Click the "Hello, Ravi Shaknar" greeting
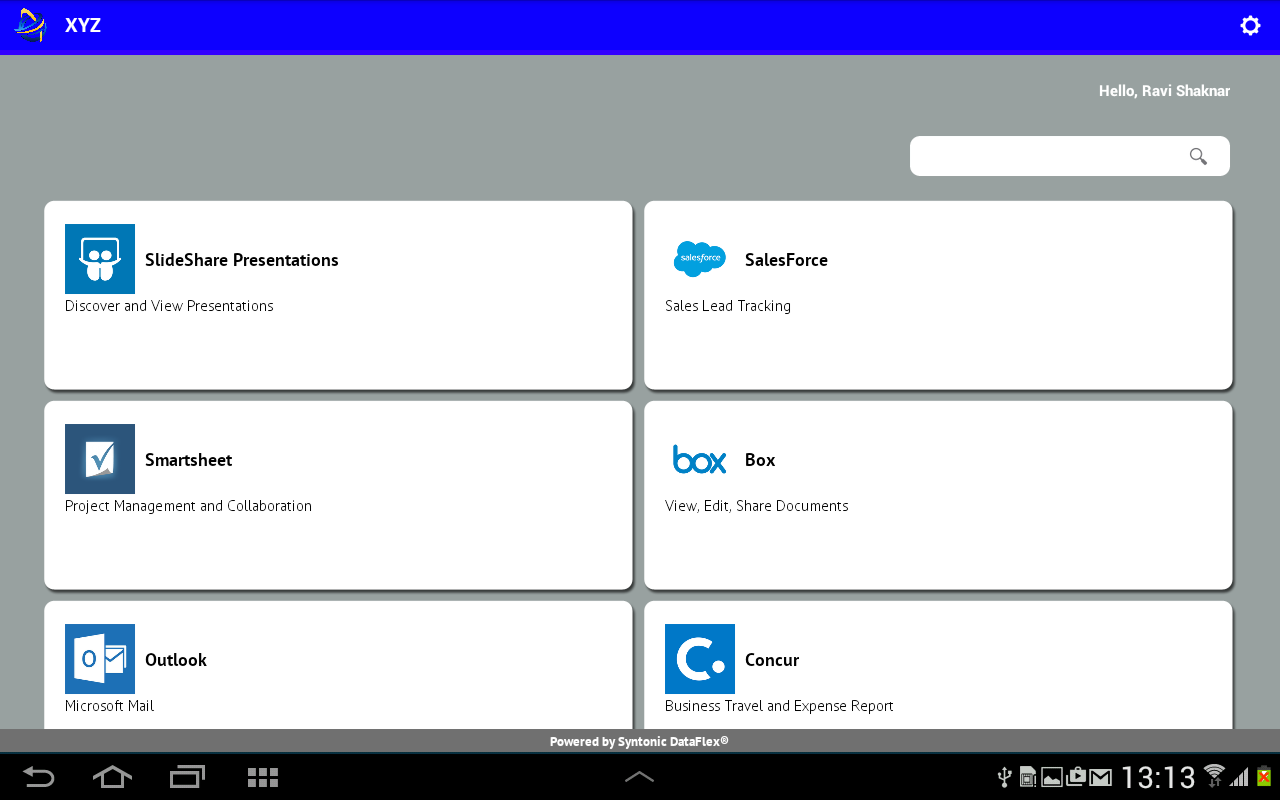Screen dimensions: 1280x800 pyautogui.click(x=1164, y=91)
